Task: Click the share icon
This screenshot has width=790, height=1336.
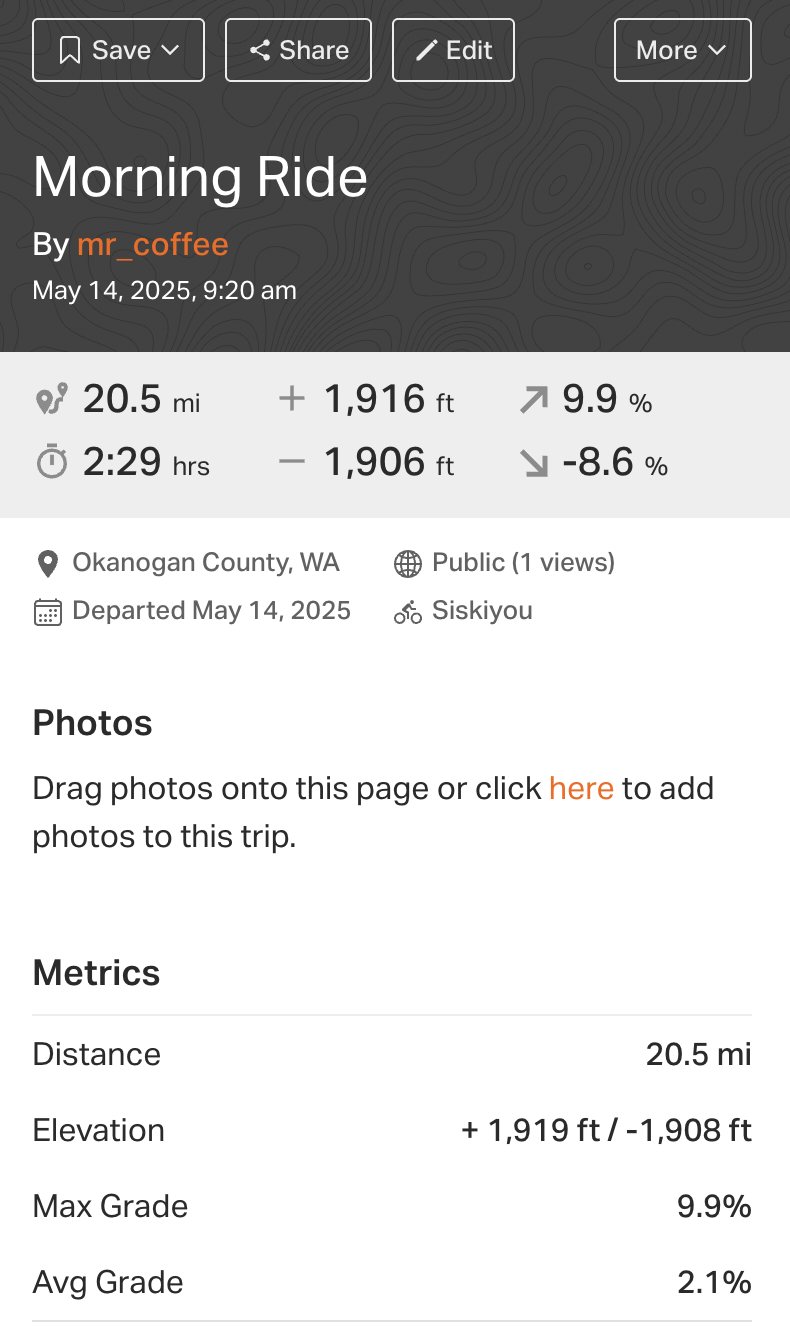Action: point(260,51)
